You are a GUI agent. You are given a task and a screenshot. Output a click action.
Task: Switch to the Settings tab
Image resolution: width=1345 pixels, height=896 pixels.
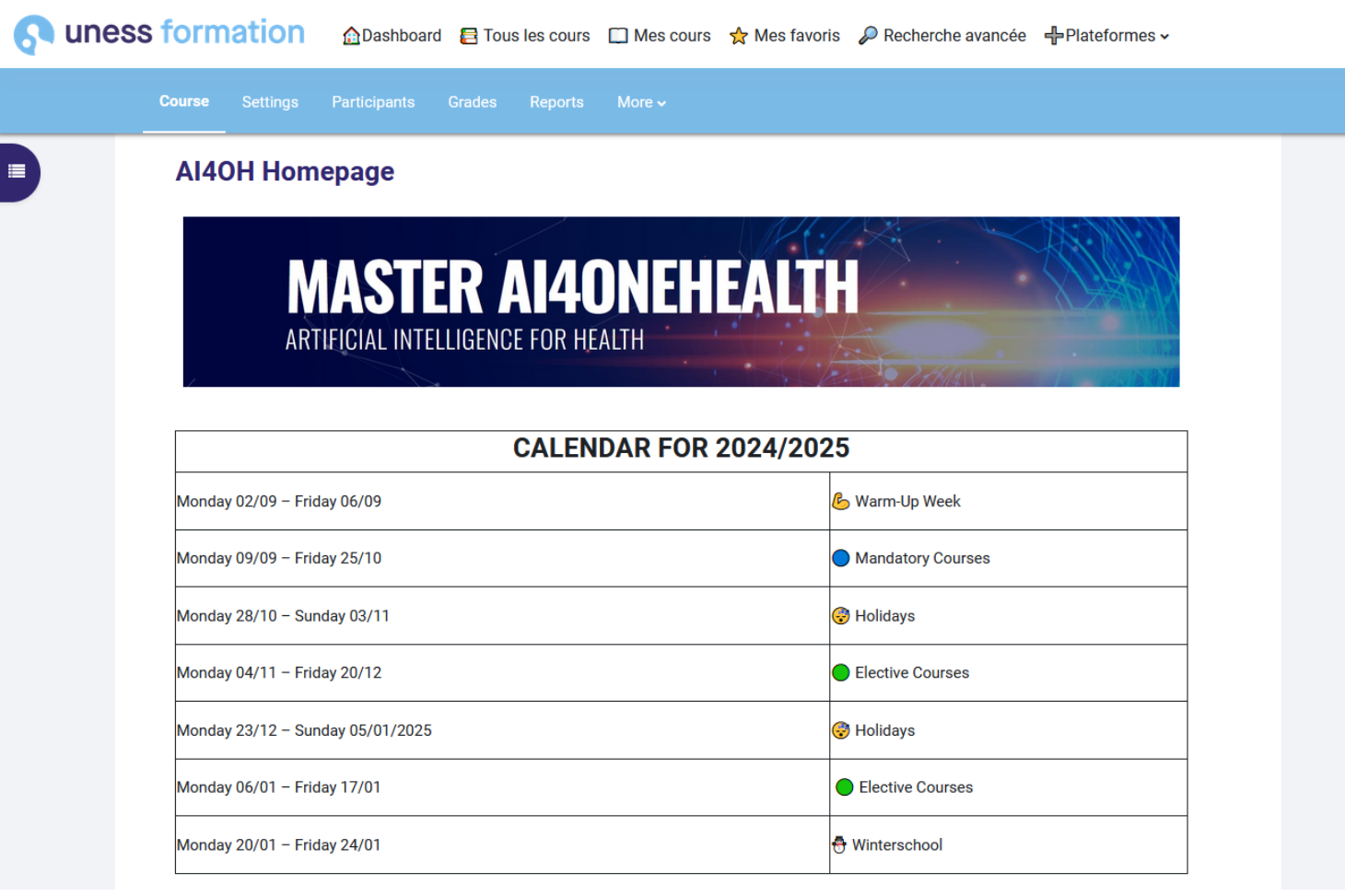click(x=270, y=102)
